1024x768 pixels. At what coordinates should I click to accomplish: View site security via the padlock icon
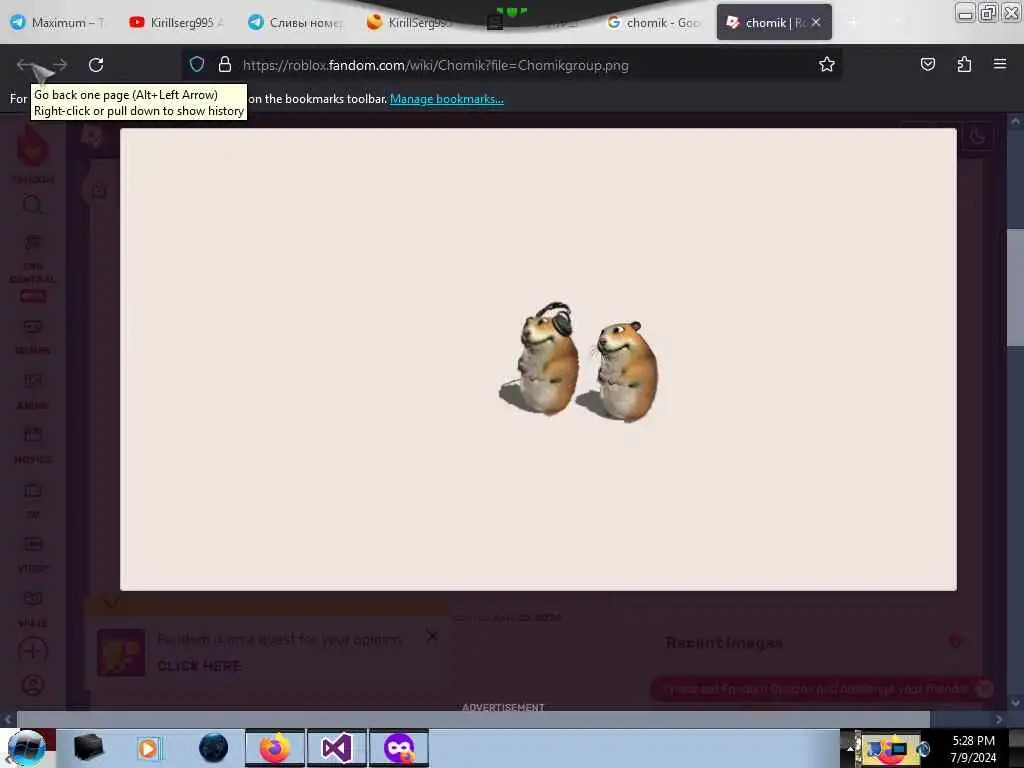[225, 65]
